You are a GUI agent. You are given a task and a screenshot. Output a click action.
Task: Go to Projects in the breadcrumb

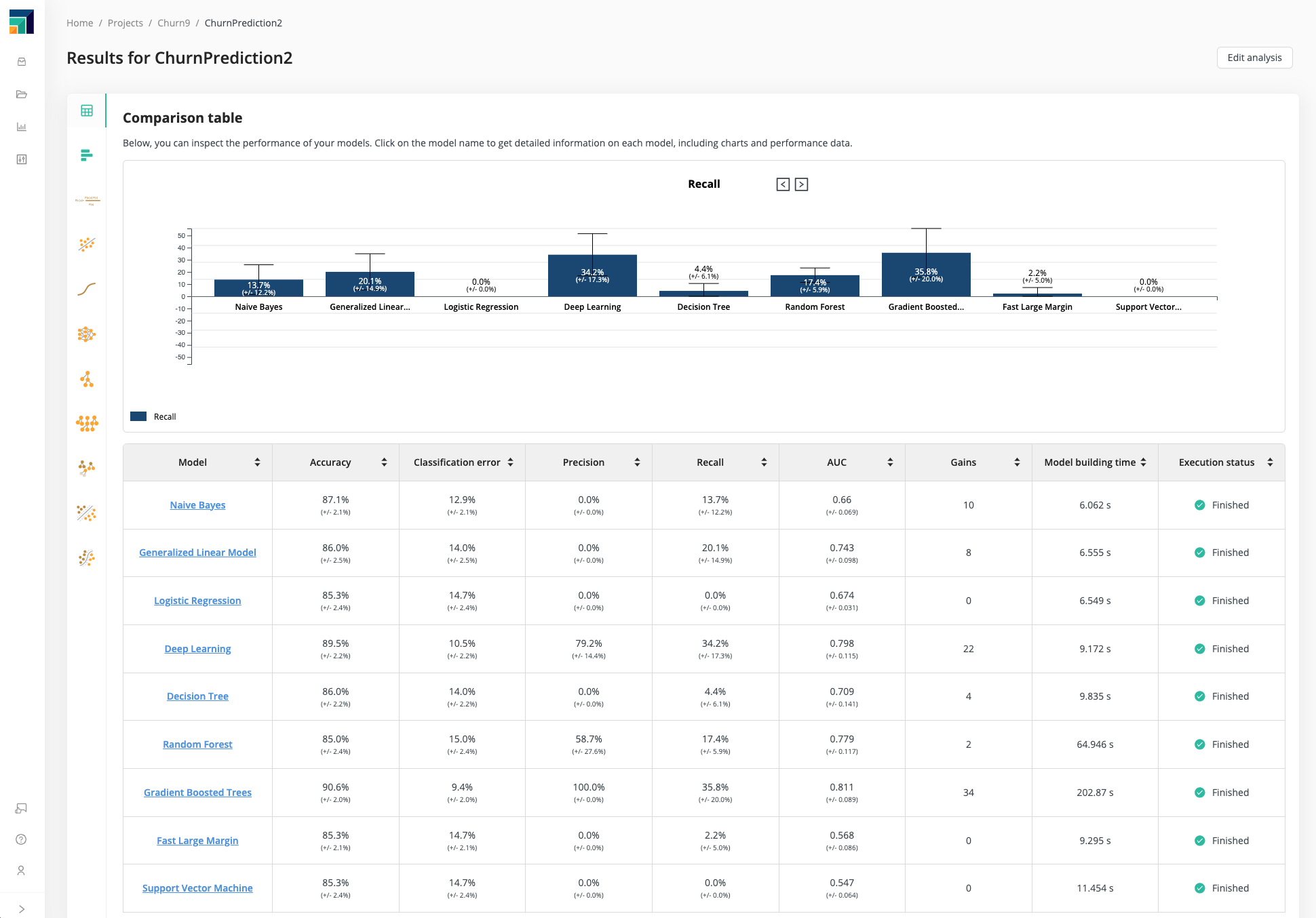coord(125,23)
